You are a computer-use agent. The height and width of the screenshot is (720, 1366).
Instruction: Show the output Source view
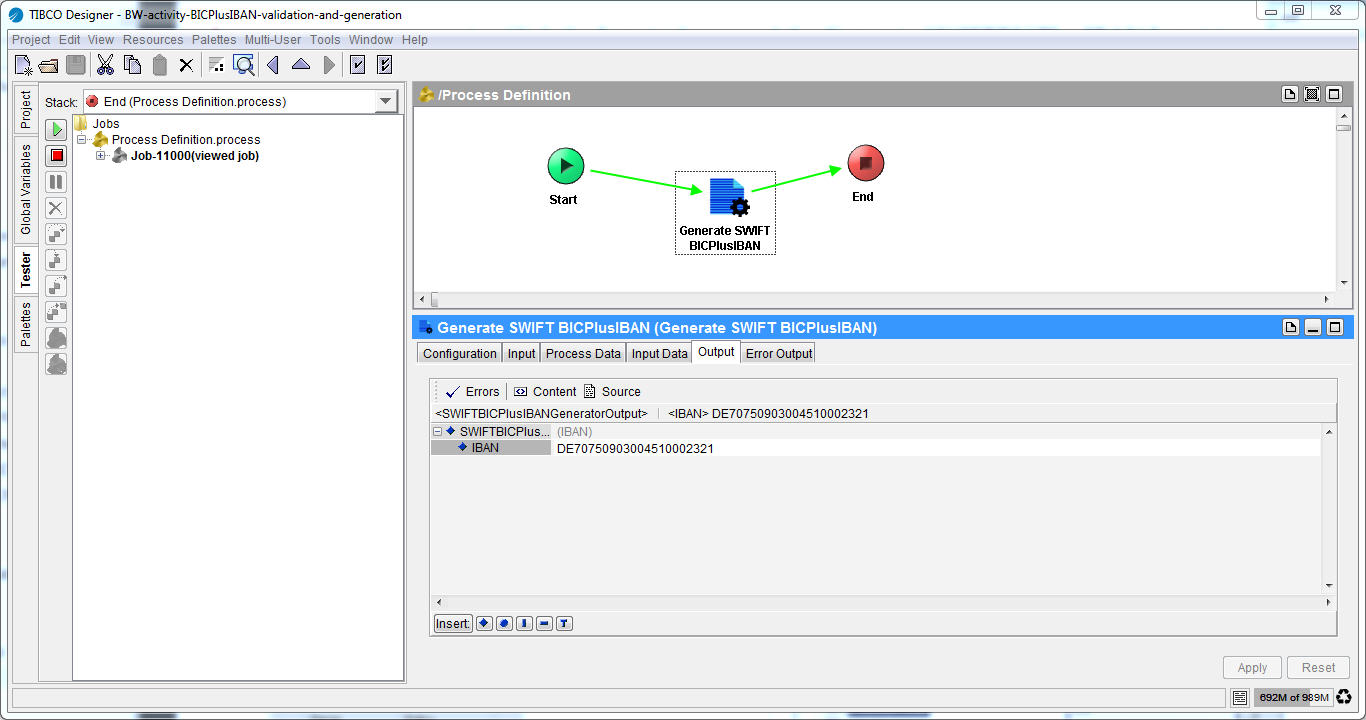(x=612, y=392)
